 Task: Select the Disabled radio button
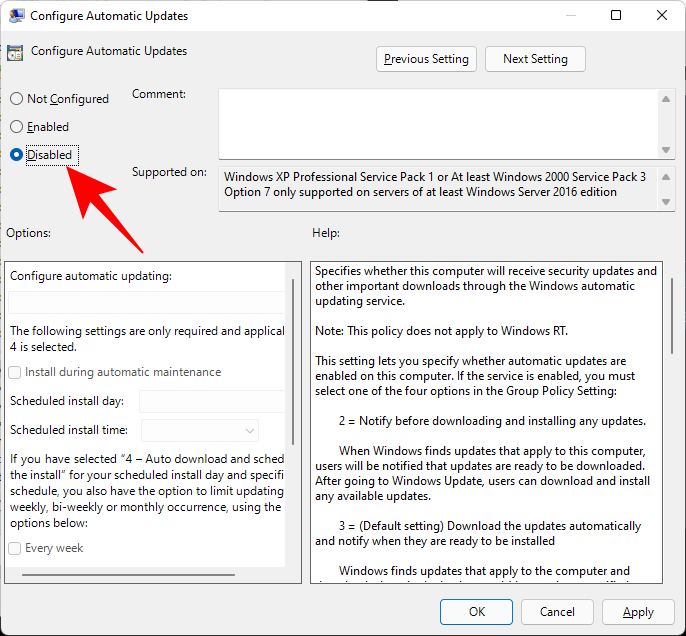16,155
